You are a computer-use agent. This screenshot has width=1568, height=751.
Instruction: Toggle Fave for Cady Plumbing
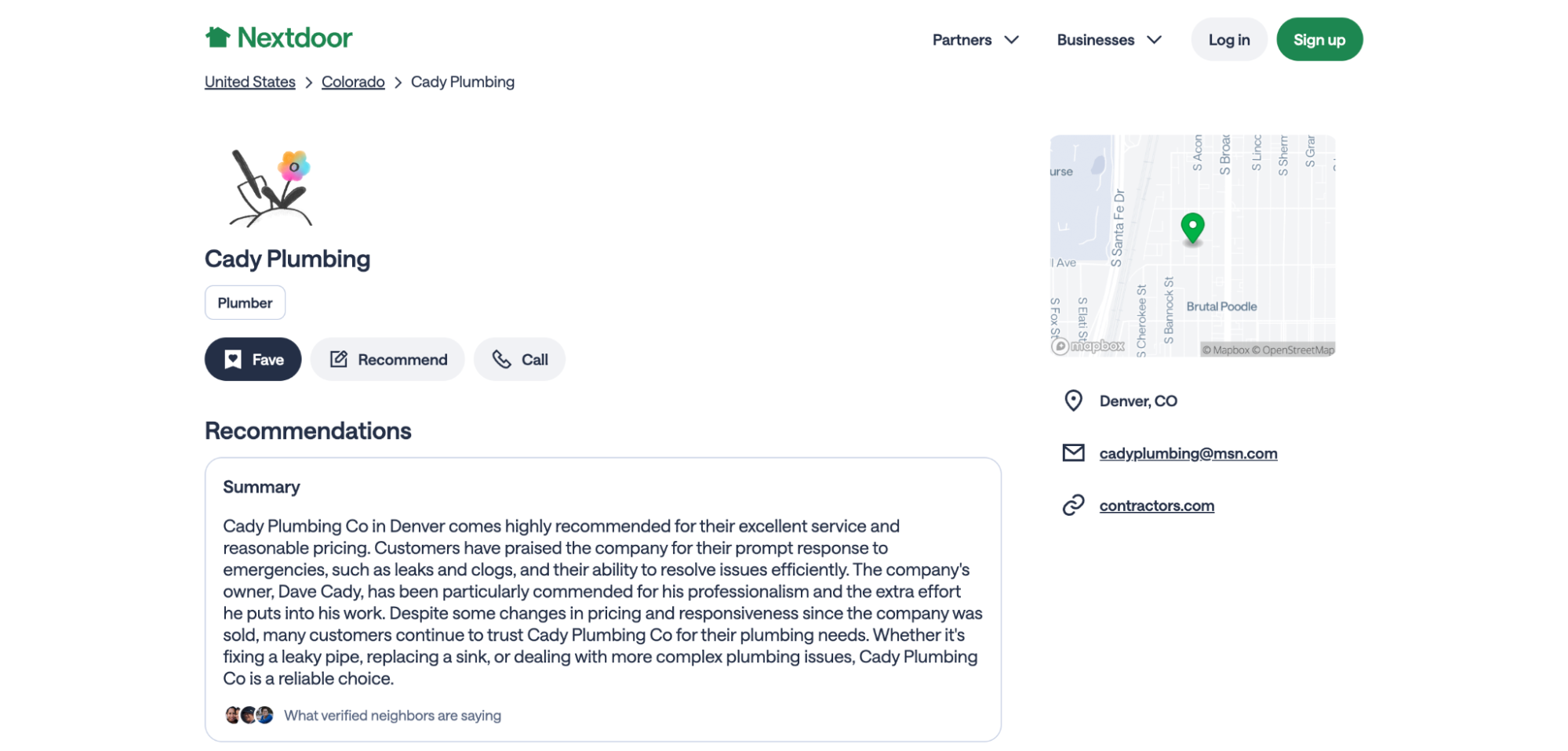pos(253,359)
